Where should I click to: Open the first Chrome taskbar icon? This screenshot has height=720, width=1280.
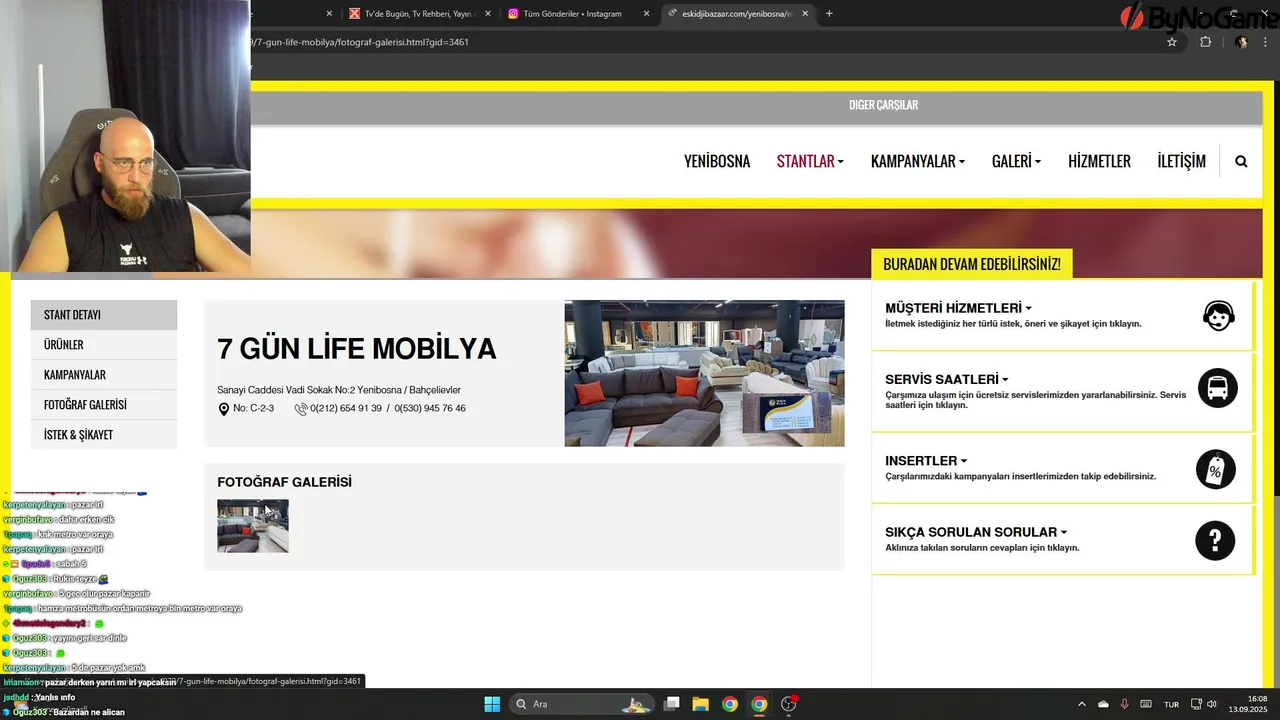click(x=730, y=704)
